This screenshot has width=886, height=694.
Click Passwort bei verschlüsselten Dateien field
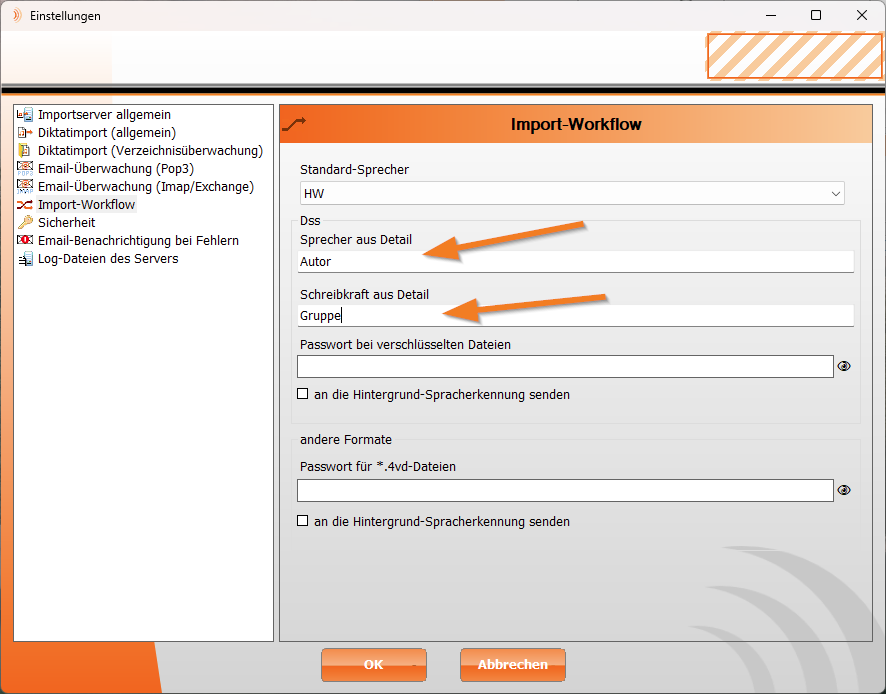click(x=565, y=366)
